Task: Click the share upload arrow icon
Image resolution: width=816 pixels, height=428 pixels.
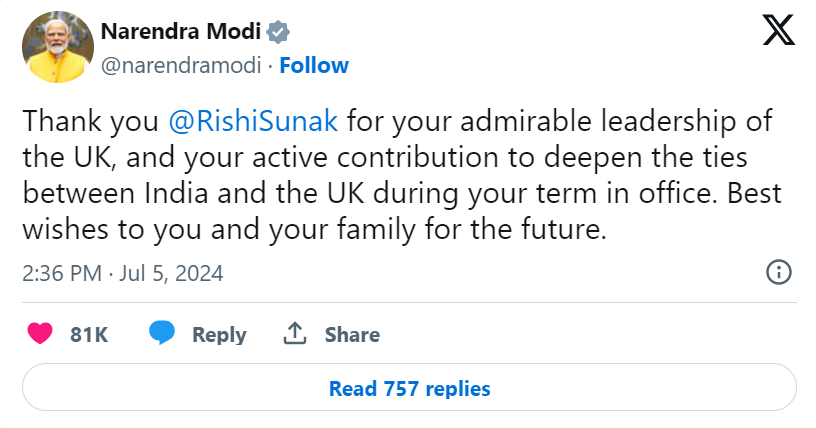Action: pos(295,334)
